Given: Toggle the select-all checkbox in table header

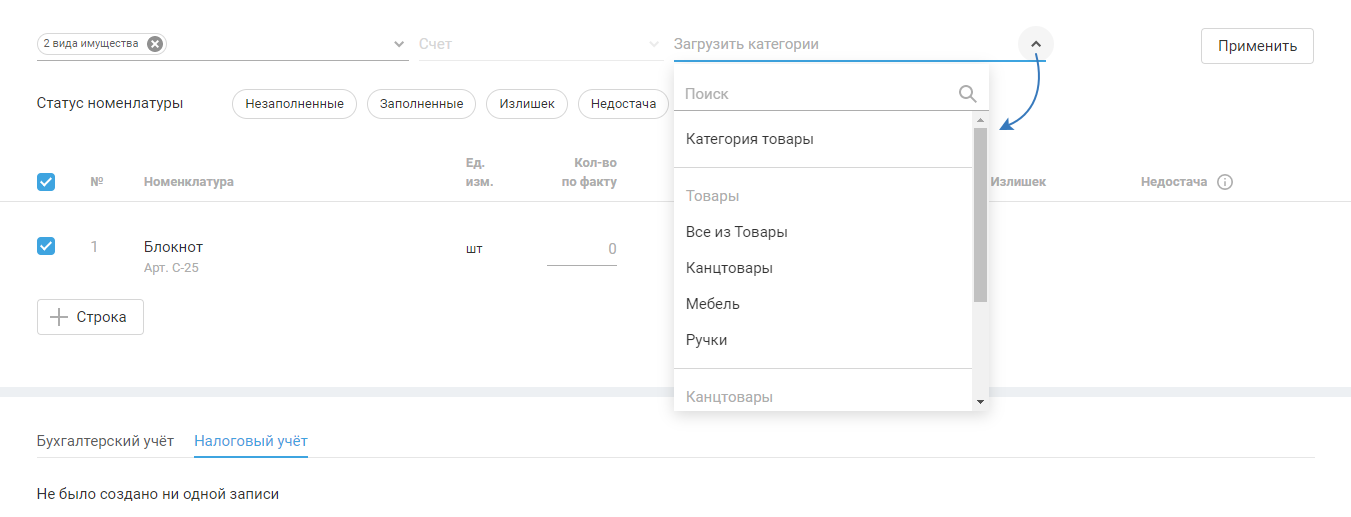Looking at the screenshot, I should (x=46, y=182).
